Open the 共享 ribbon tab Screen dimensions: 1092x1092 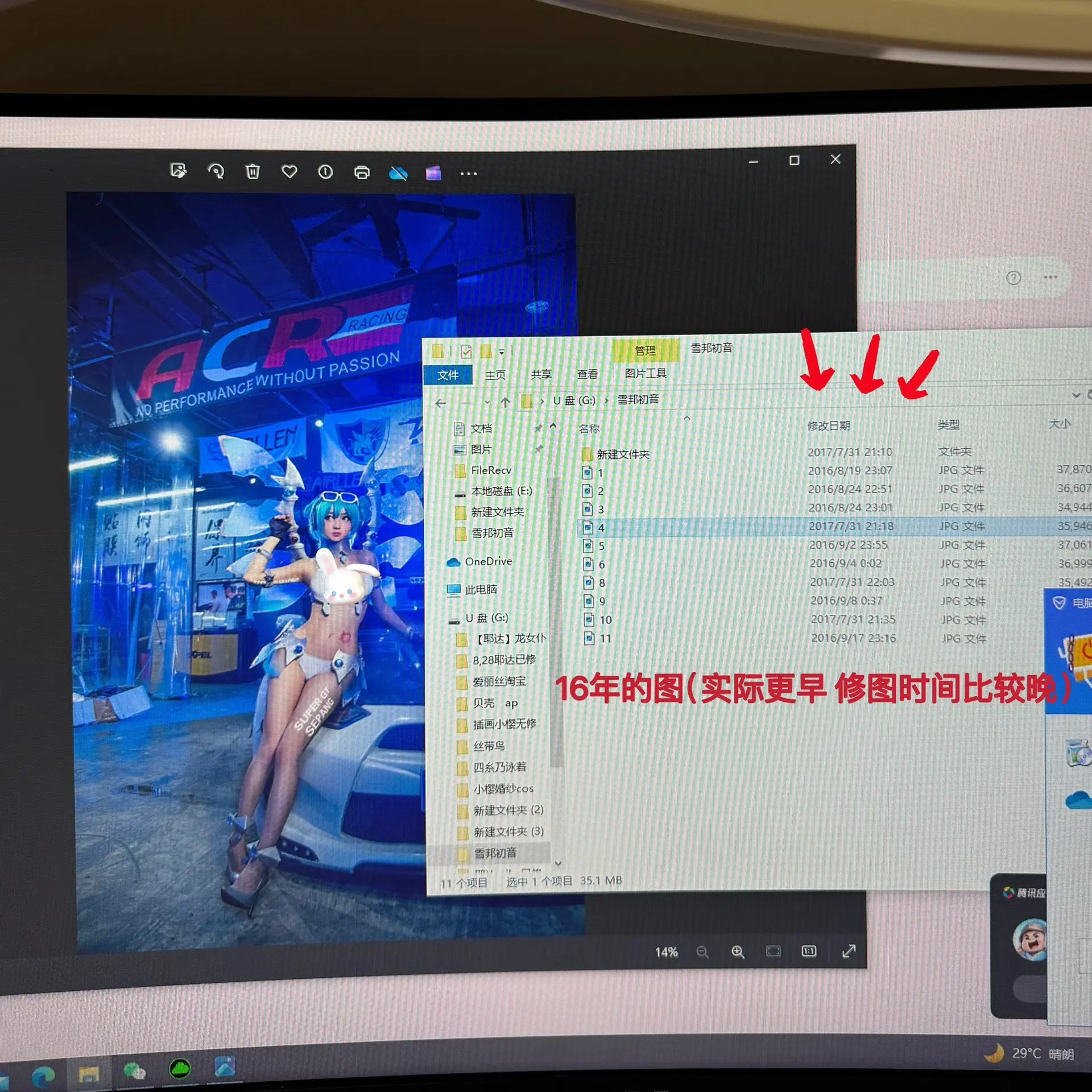(541, 374)
